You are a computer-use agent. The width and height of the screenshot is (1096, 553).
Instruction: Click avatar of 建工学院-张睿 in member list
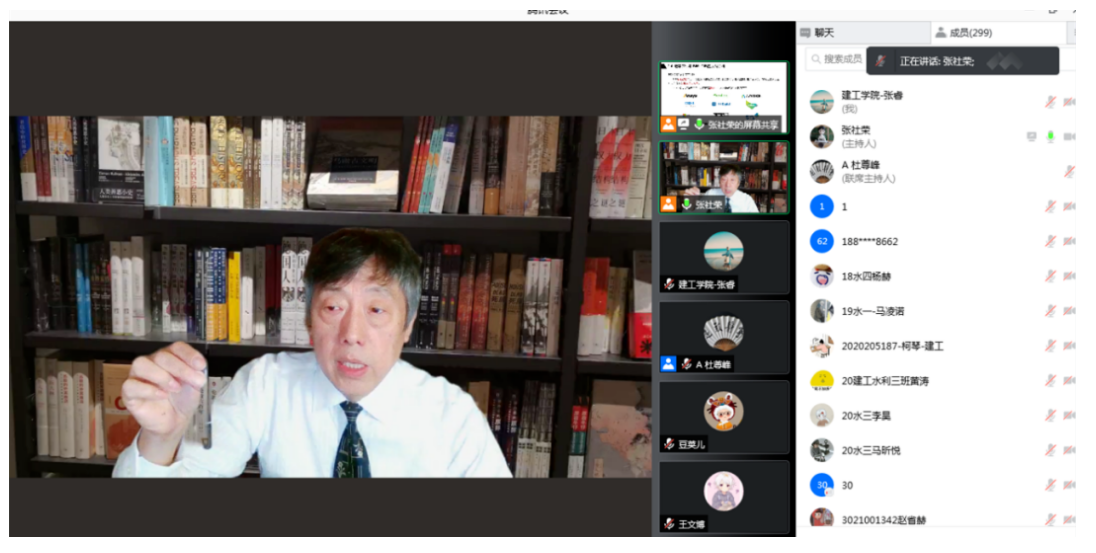(821, 102)
